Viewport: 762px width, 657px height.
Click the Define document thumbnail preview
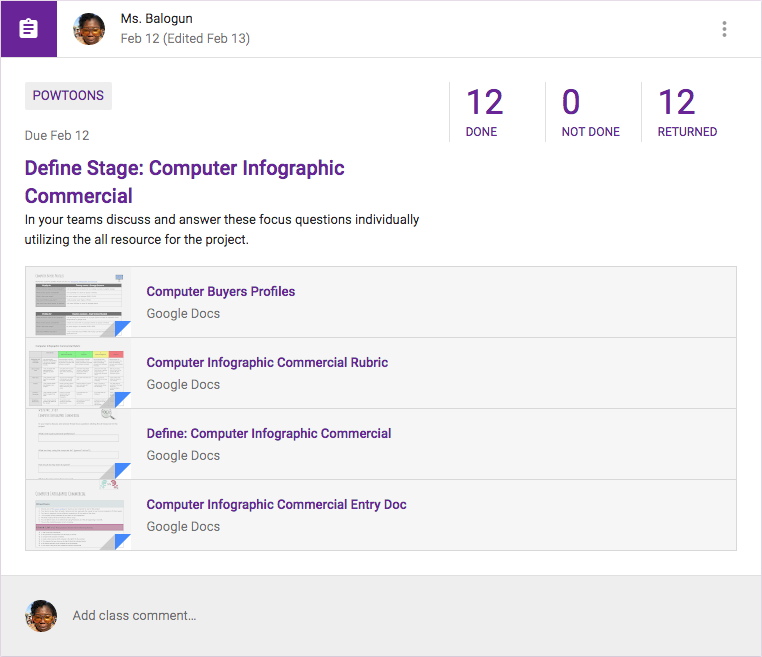78,444
